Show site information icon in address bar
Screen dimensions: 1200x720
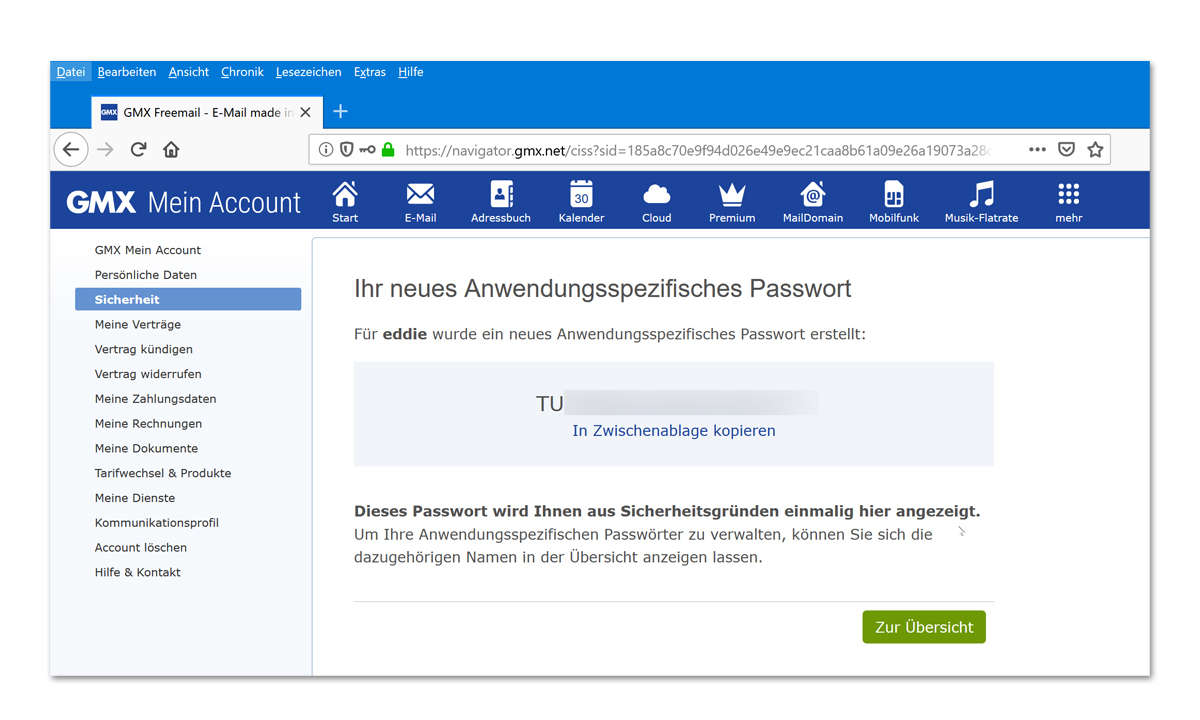click(x=325, y=150)
